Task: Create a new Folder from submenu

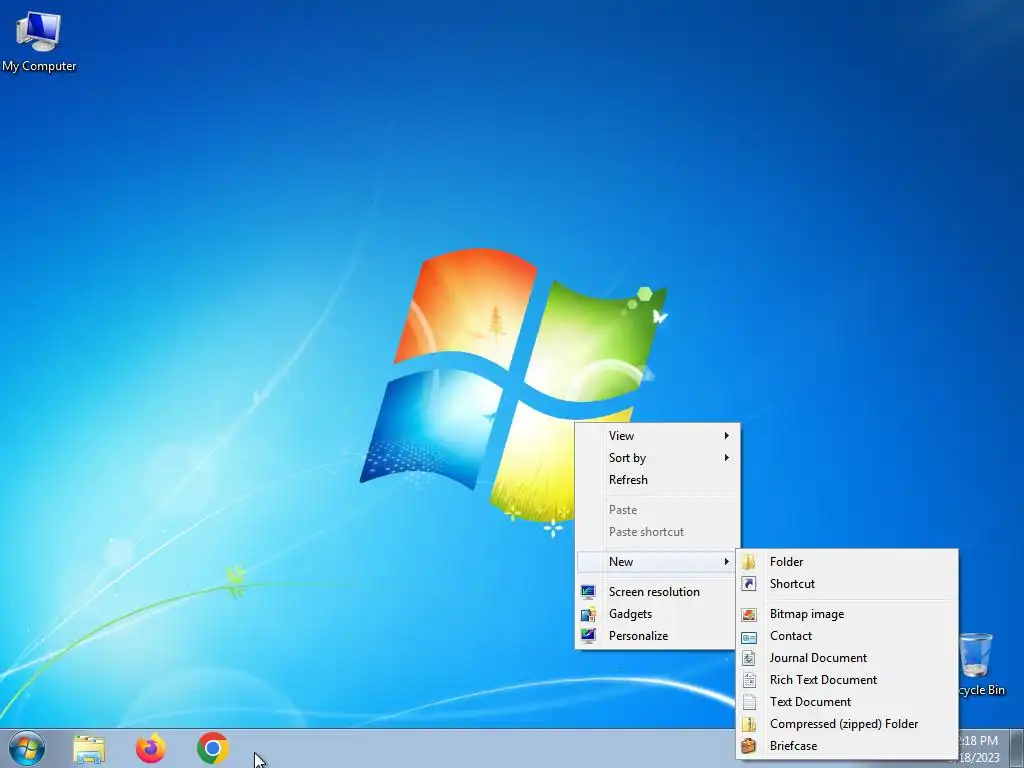Action: 847,562
